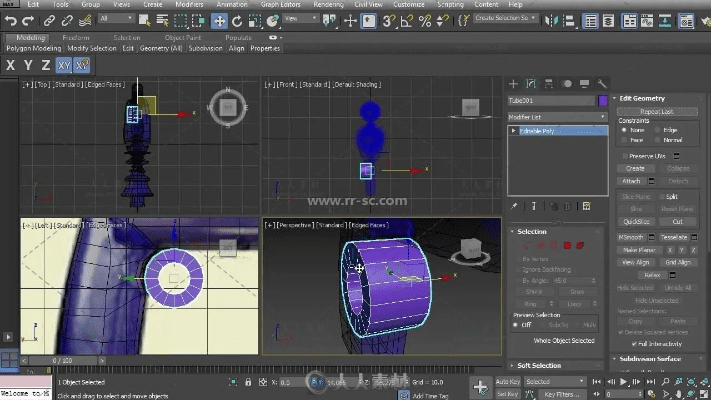Switch to the Freeform ribbon tab
Viewport: 711px width, 400px height.
(x=76, y=37)
